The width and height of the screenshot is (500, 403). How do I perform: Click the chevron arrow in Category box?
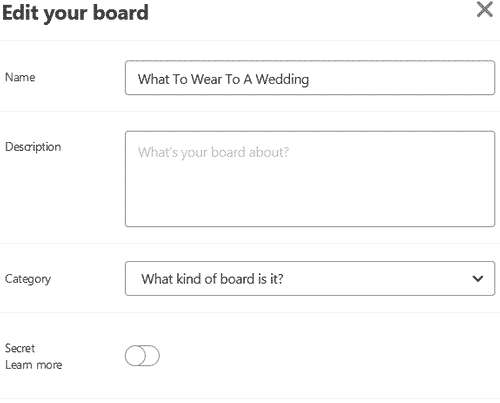[x=478, y=279]
